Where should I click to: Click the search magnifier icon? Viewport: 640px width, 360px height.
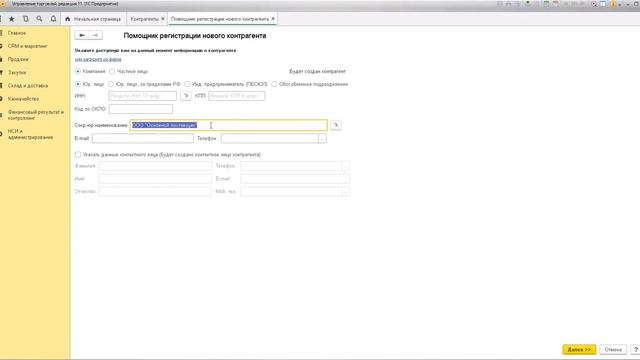[39, 19]
